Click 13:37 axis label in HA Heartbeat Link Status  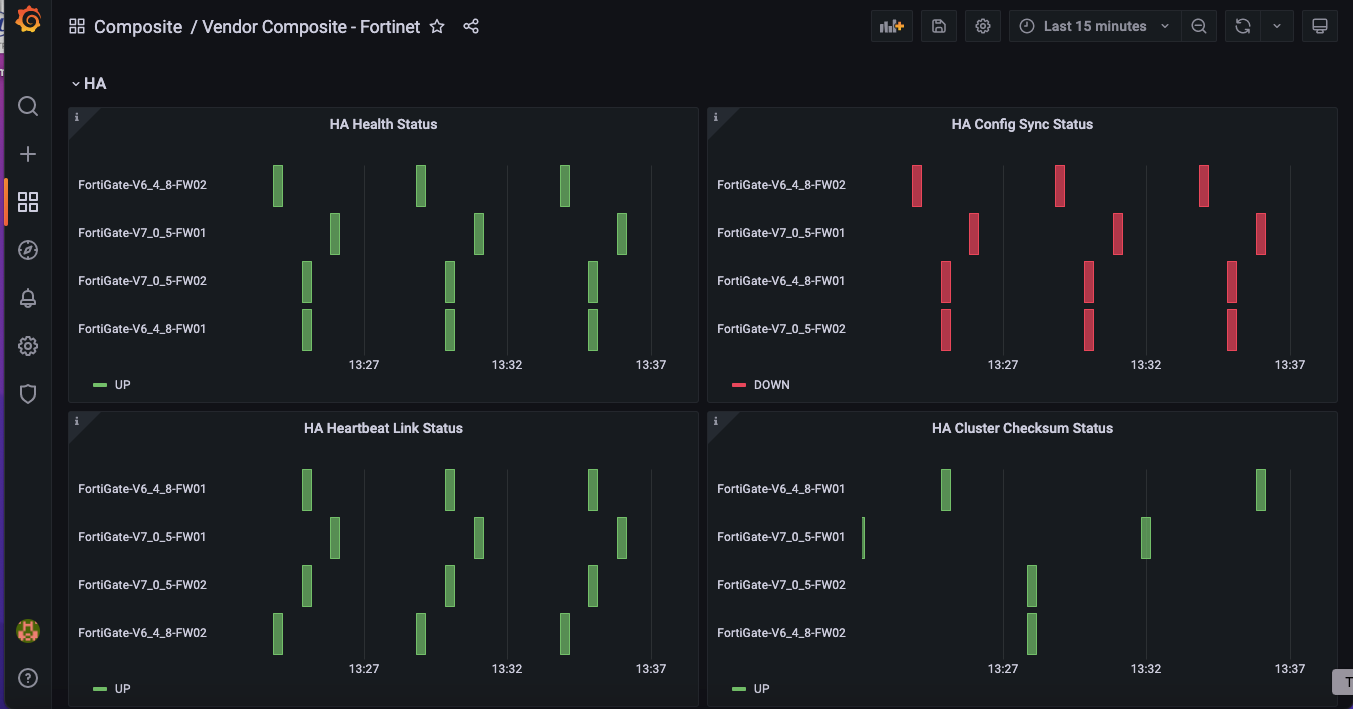click(651, 669)
